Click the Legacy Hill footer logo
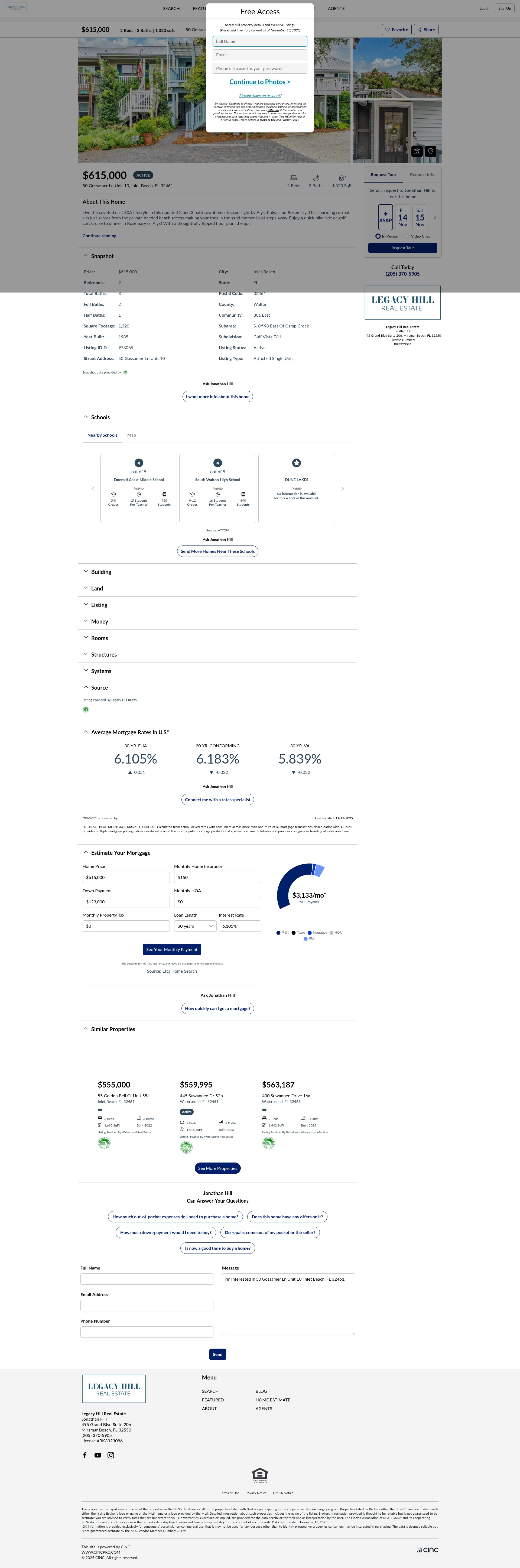The image size is (520, 1568). (114, 1388)
